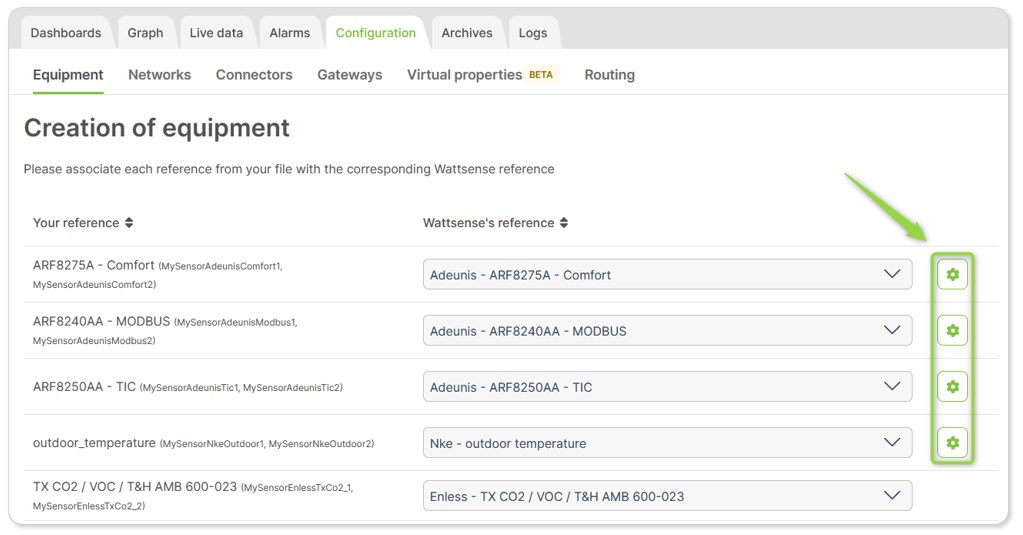Open the Alarms tab
Viewport: 1023px width, 535px height.
290,33
